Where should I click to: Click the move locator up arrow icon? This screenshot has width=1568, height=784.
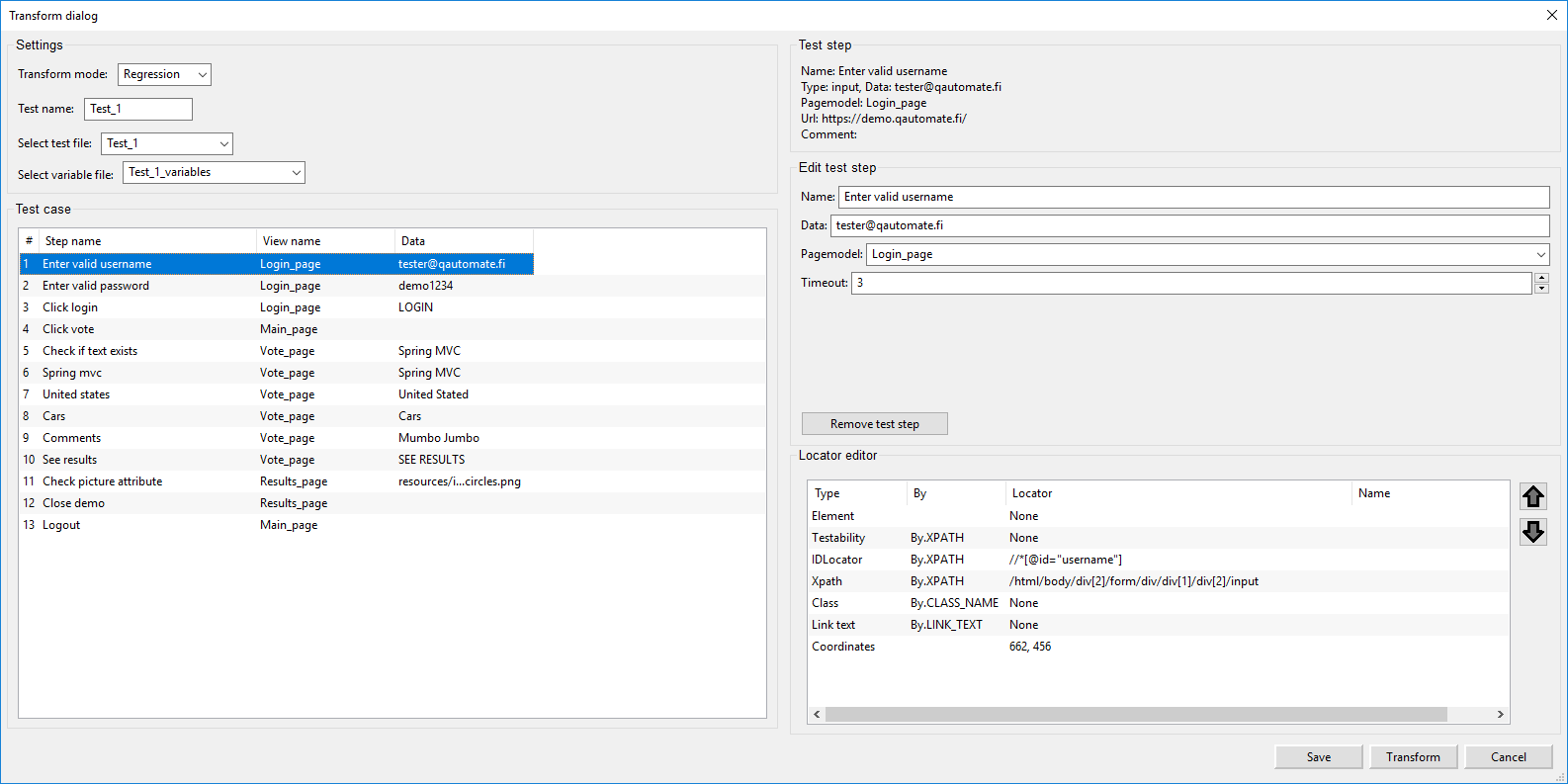click(x=1532, y=496)
